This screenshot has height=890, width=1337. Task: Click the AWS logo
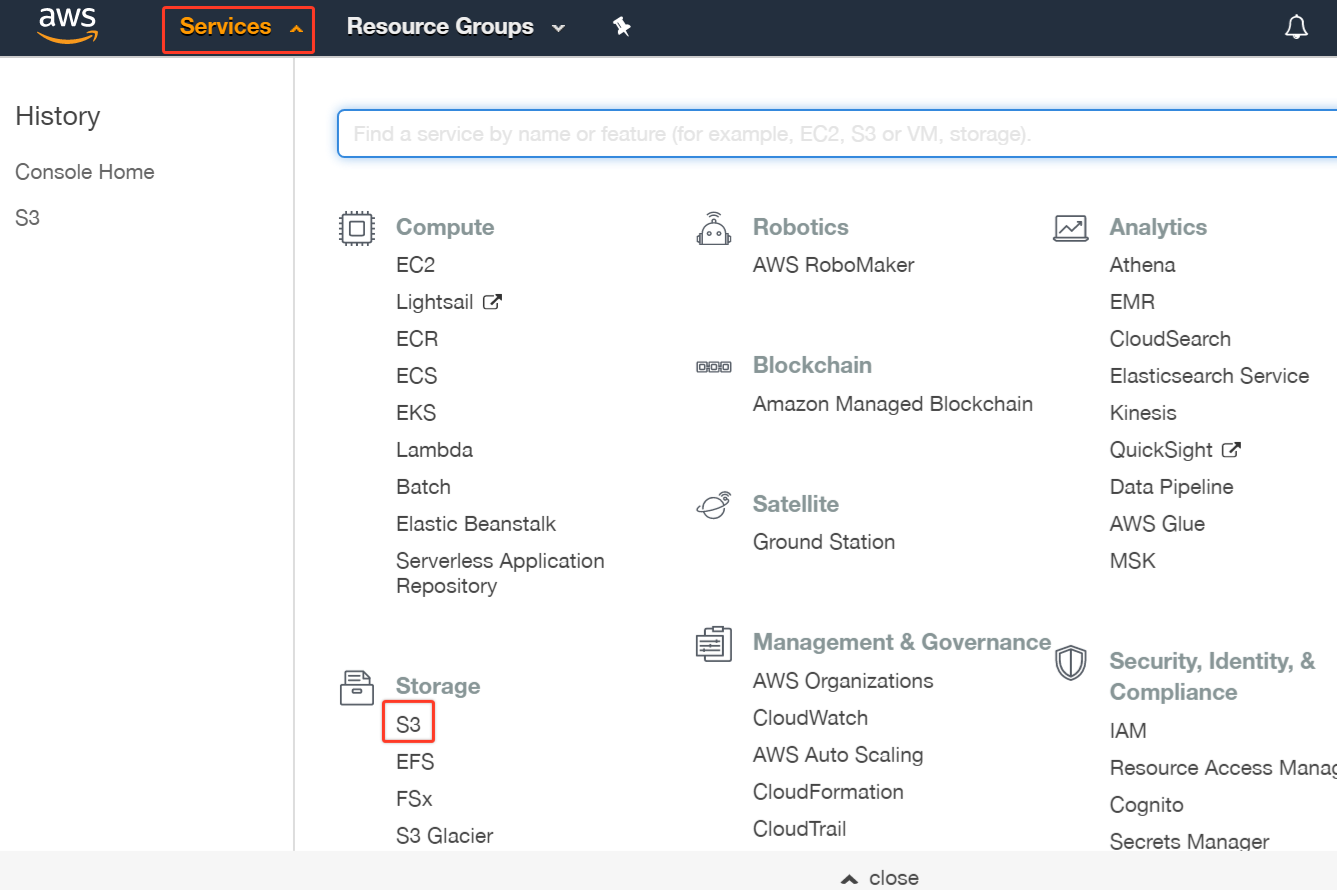[67, 26]
